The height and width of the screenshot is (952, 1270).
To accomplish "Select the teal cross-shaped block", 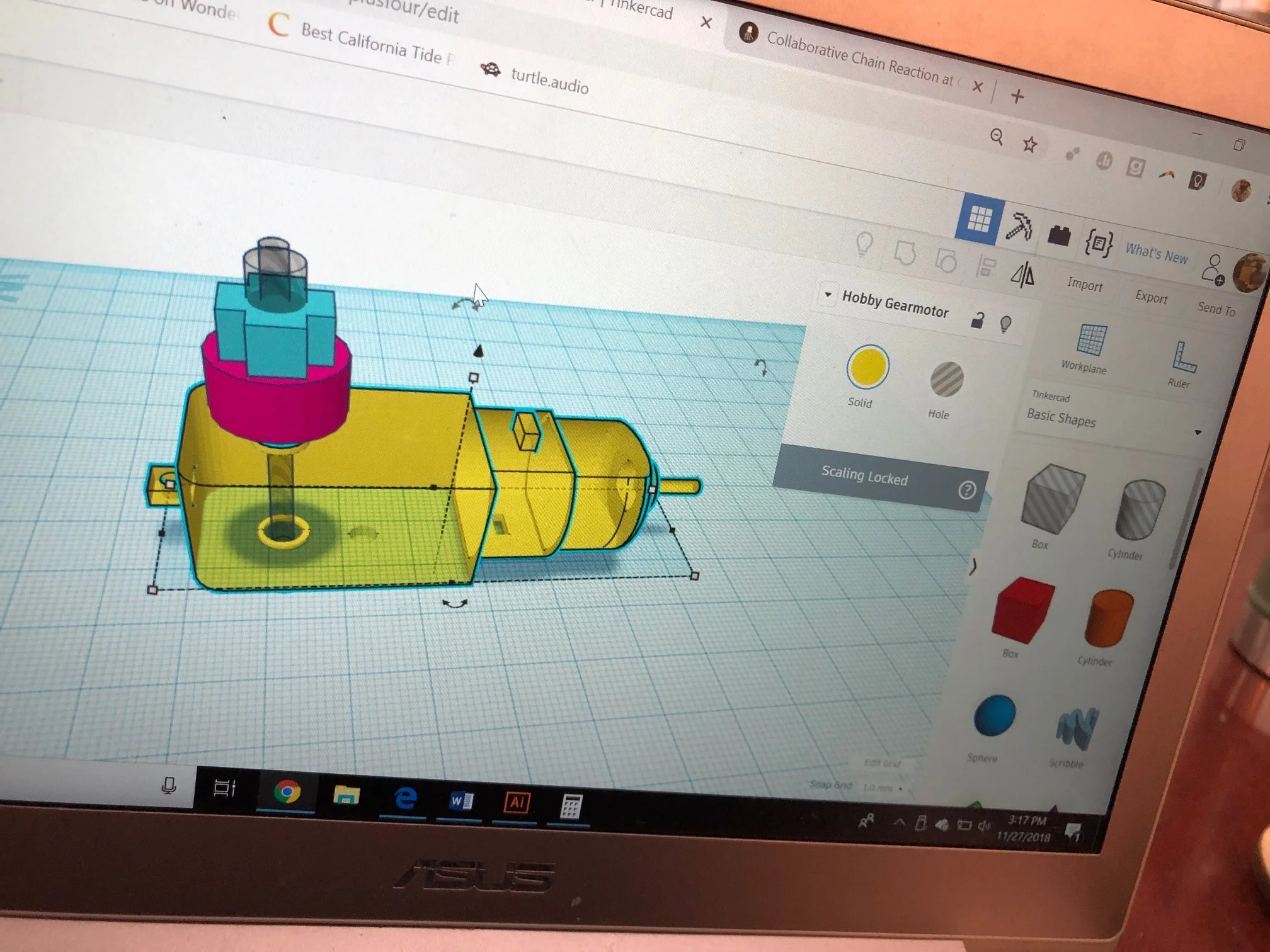I will point(275,335).
